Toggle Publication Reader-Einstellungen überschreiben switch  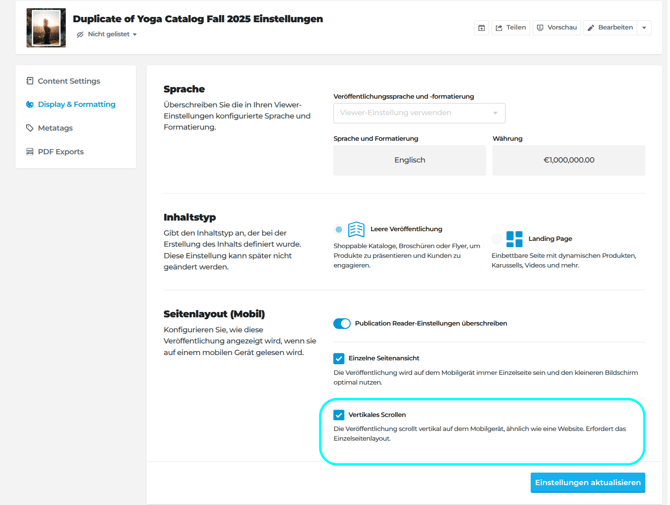click(342, 323)
